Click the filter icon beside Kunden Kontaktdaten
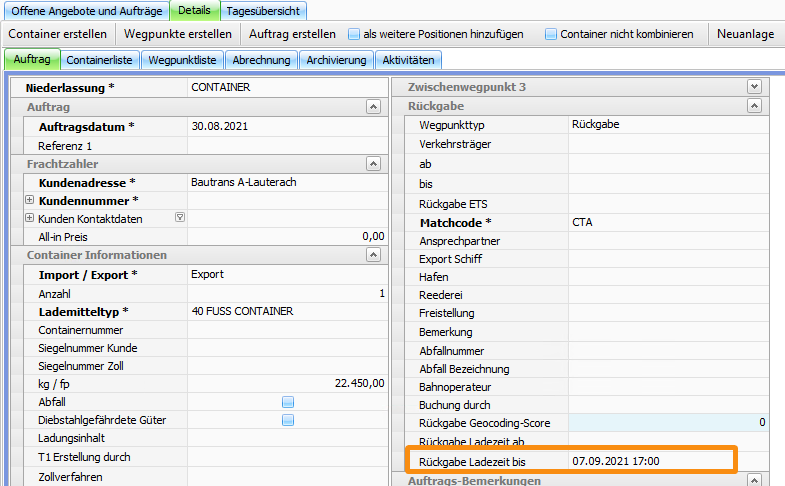Image resolution: width=785 pixels, height=486 pixels. point(179,218)
